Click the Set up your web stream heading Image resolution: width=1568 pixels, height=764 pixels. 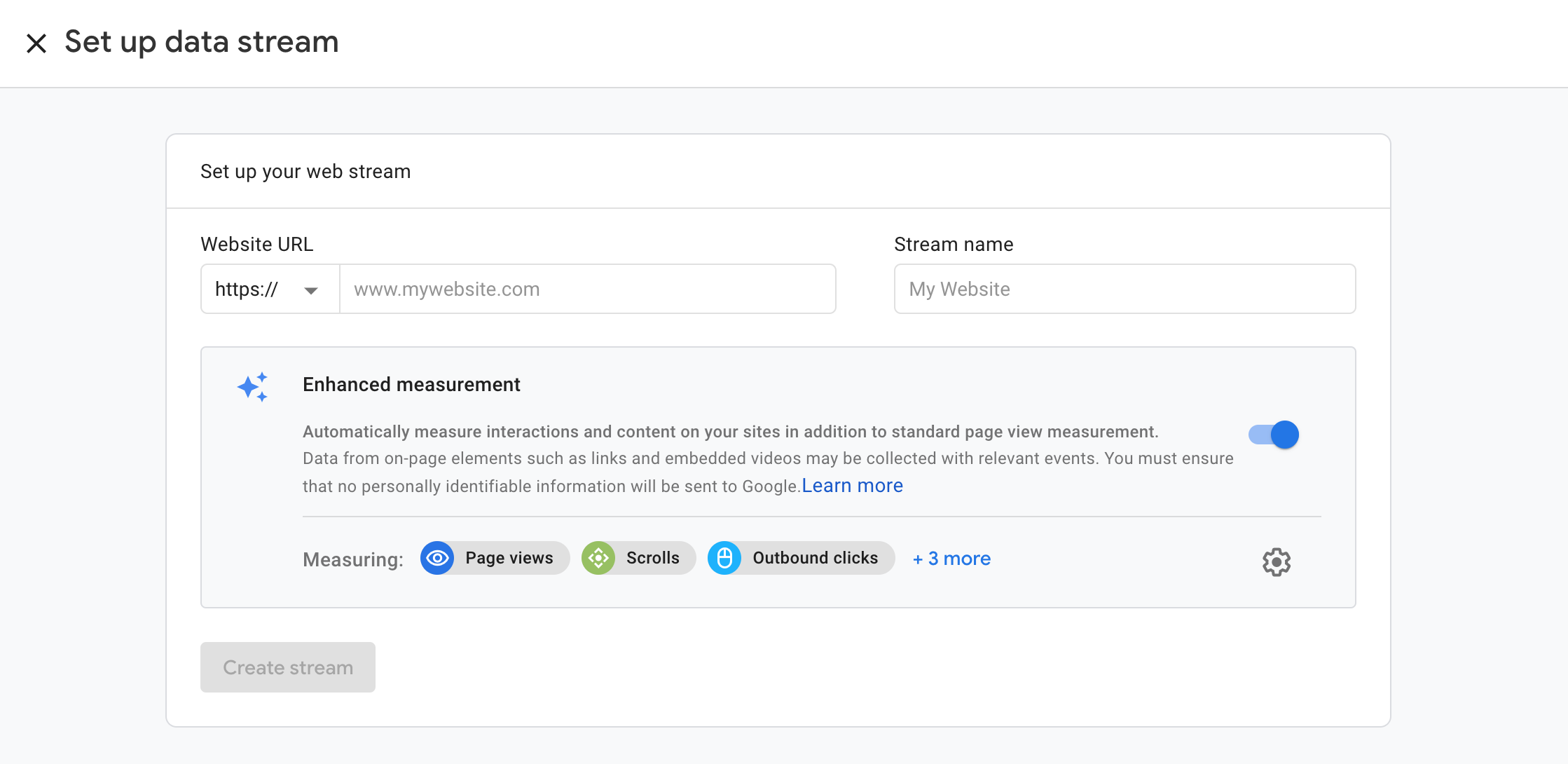[305, 172]
